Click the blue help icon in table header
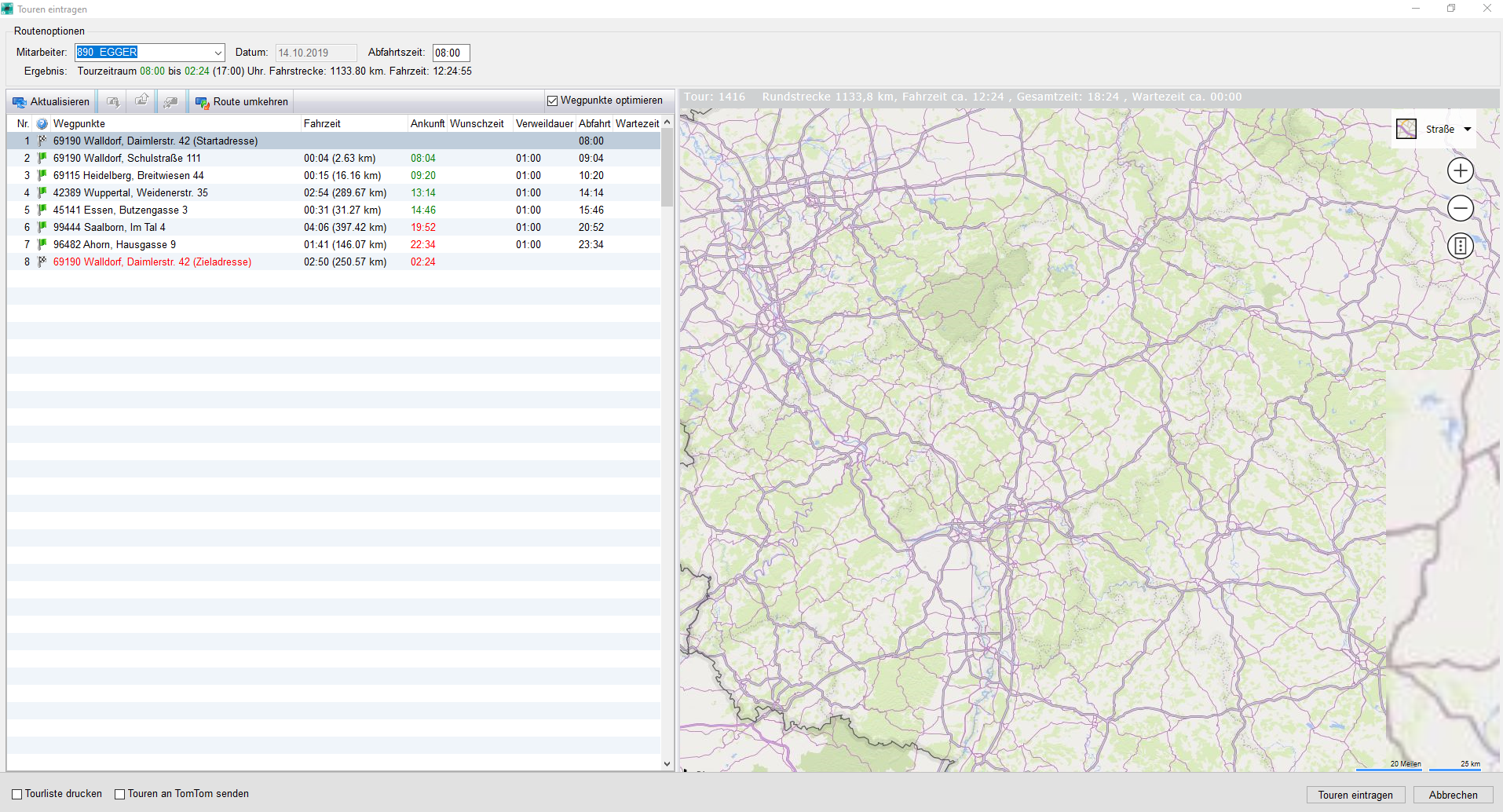The height and width of the screenshot is (812, 1503). click(x=42, y=124)
